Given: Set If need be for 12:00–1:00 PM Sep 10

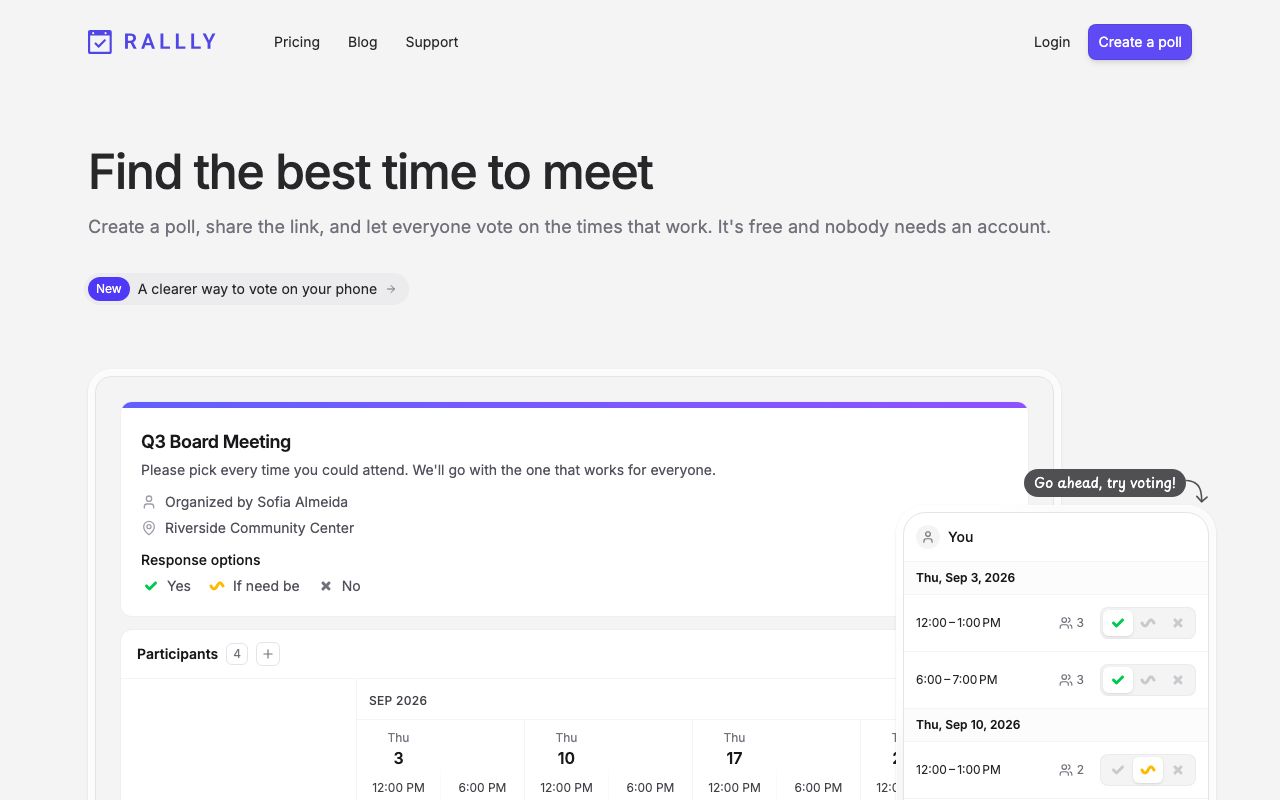Looking at the screenshot, I should pyautogui.click(x=1148, y=770).
